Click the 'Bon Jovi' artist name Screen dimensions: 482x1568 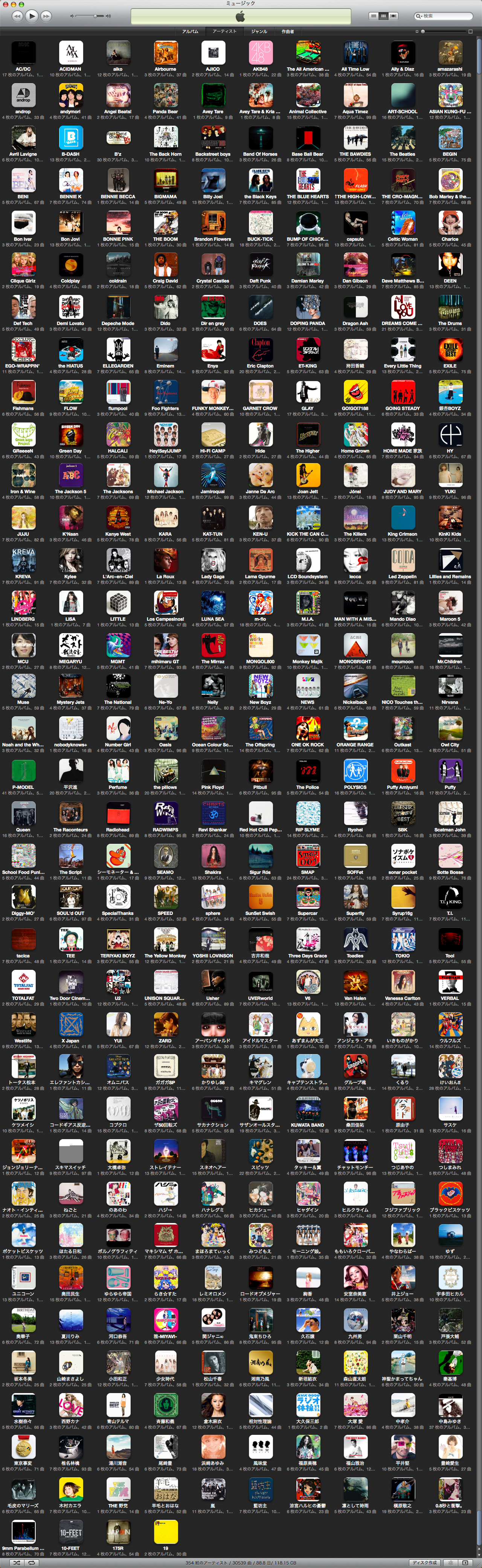point(71,239)
